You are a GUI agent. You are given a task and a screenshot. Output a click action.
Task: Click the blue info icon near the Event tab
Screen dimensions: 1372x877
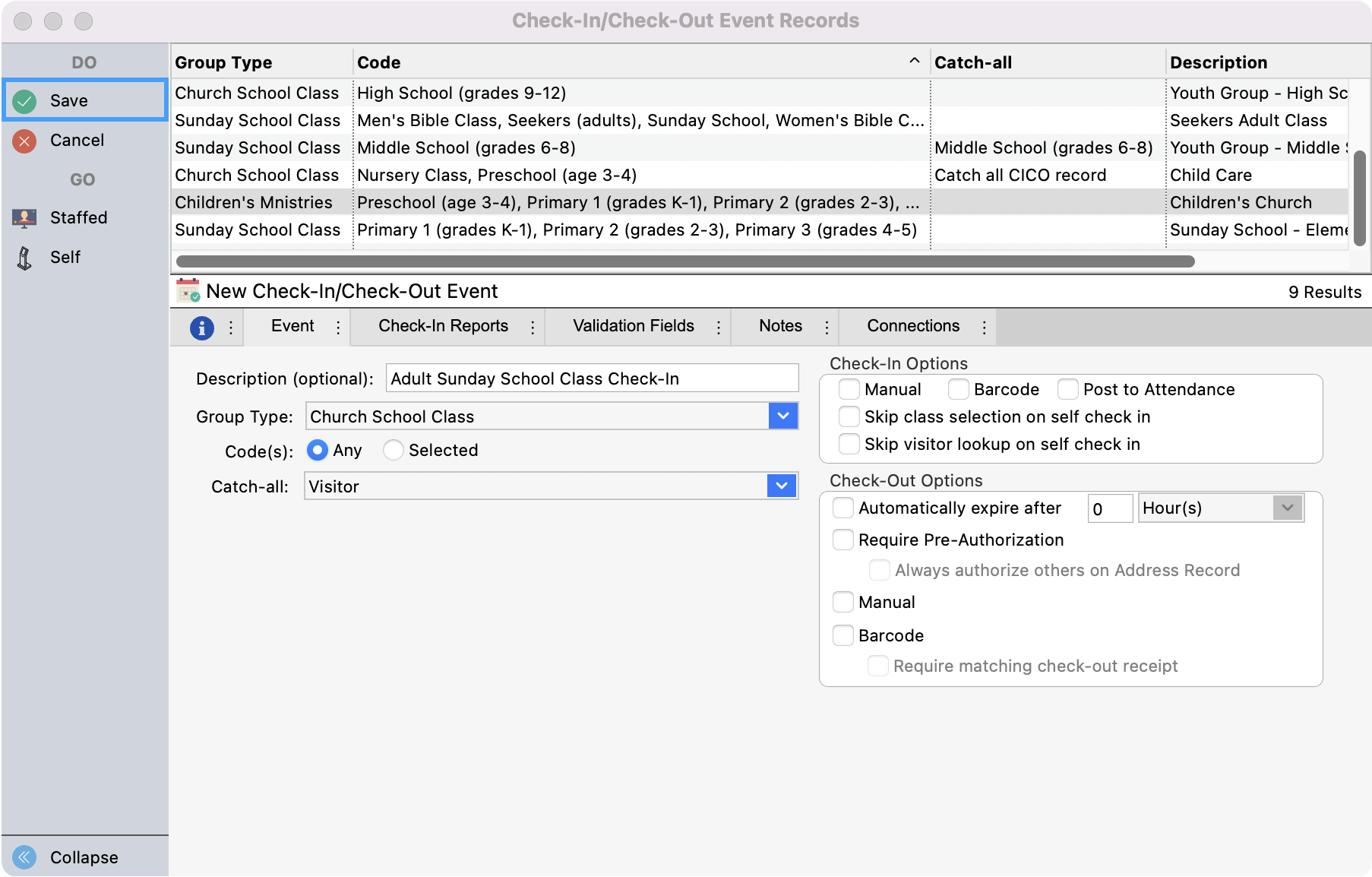tap(202, 326)
